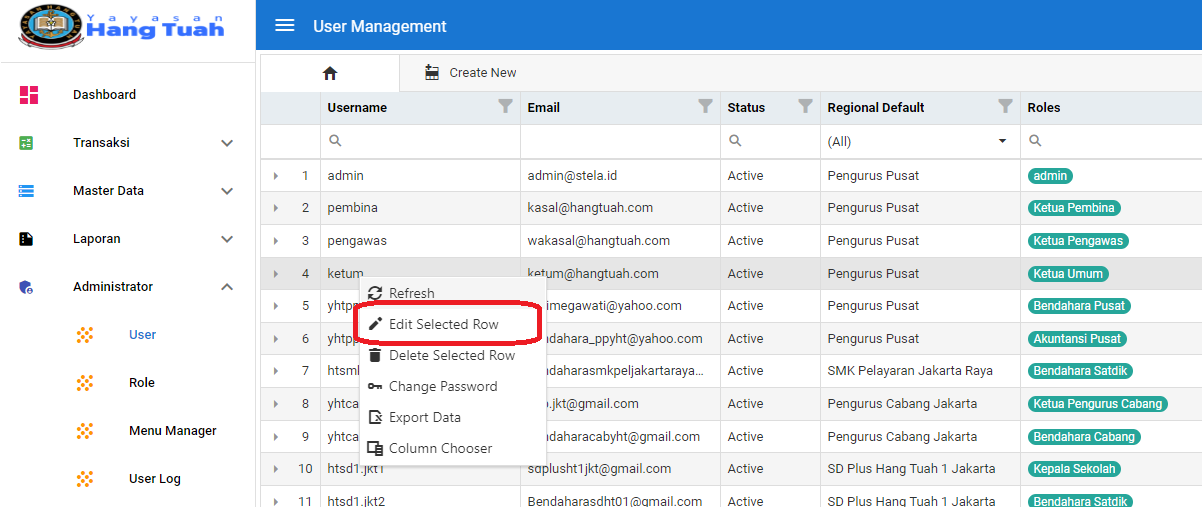
Task: Choose Edit Selected Row from context menu
Action: click(443, 324)
